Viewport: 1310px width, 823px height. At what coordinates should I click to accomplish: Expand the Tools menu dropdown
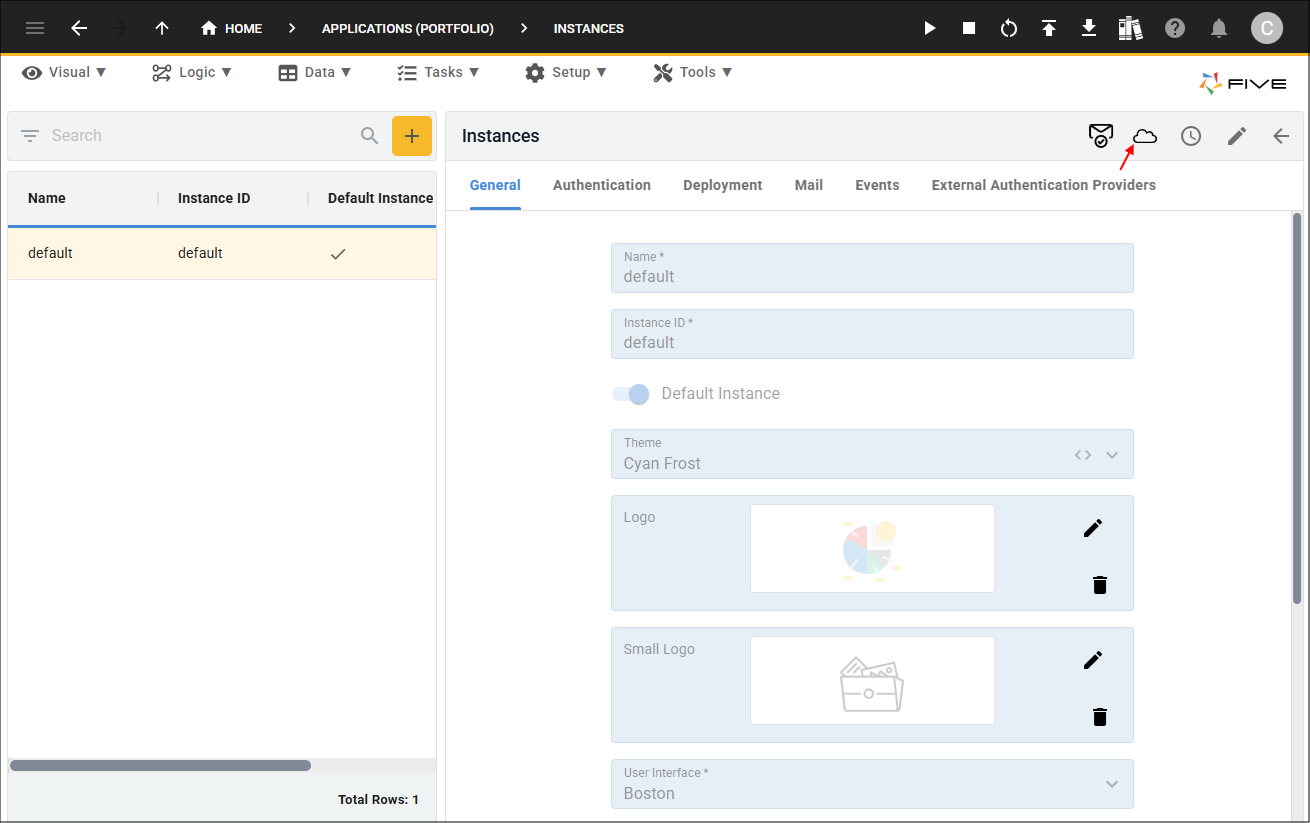coord(692,72)
